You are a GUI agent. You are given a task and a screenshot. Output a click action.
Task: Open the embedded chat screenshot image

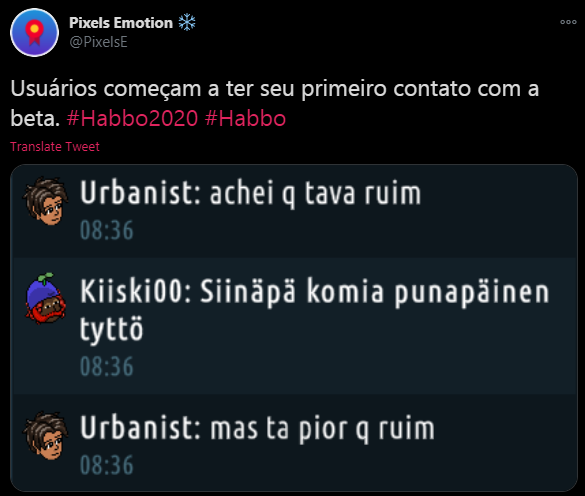[x=294, y=328]
